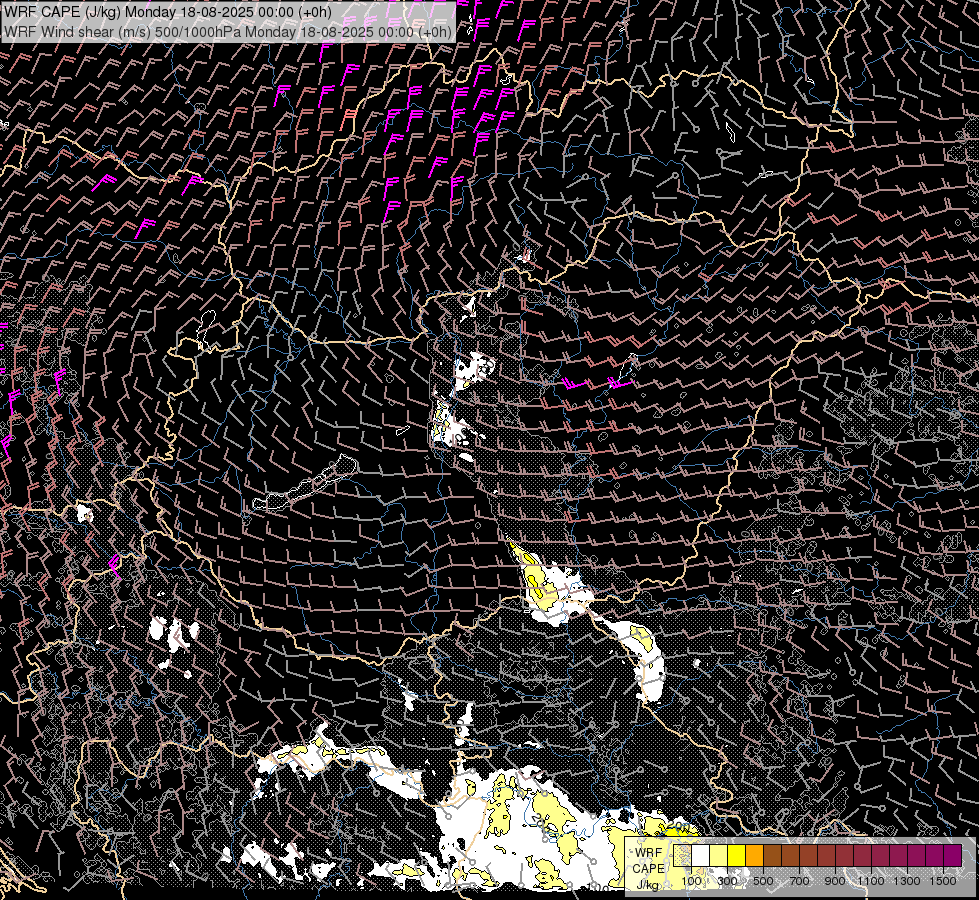Click the 'WRF Wind shear (m/s) 500/1000hPa' title line
Image resolution: width=979 pixels, height=900 pixels.
pos(227,32)
